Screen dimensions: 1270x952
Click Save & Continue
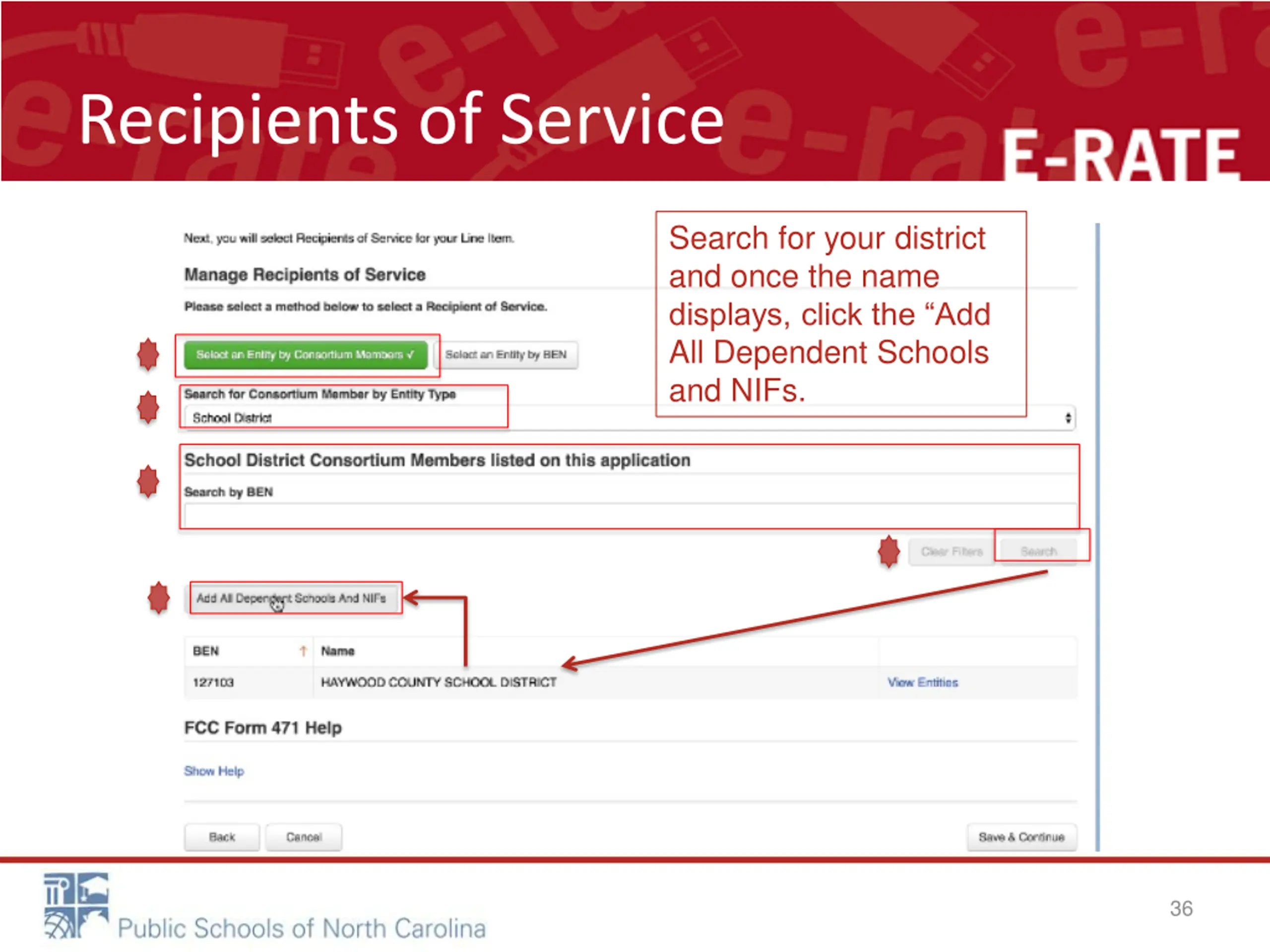pos(1021,837)
